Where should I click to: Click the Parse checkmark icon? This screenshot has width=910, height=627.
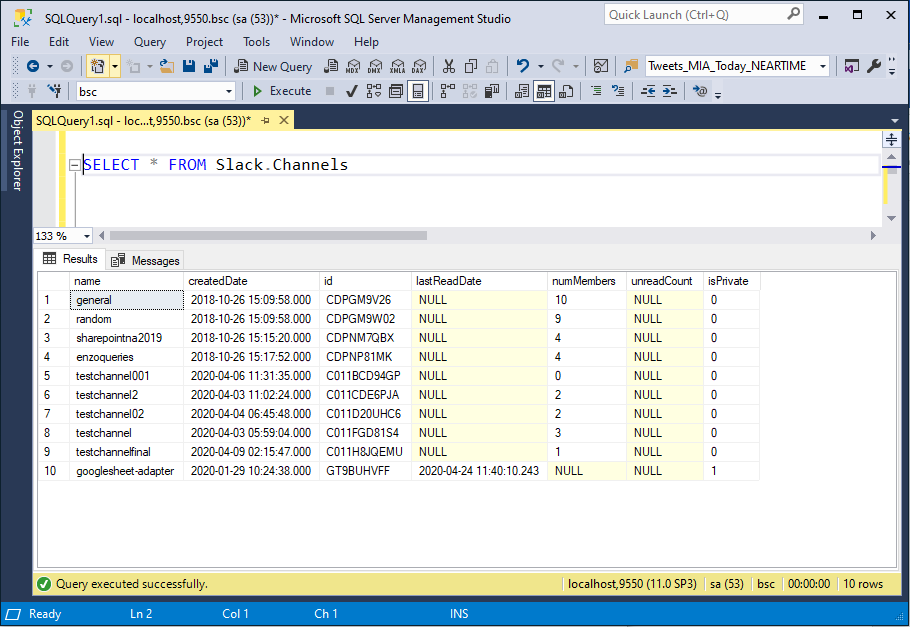pyautogui.click(x=352, y=91)
